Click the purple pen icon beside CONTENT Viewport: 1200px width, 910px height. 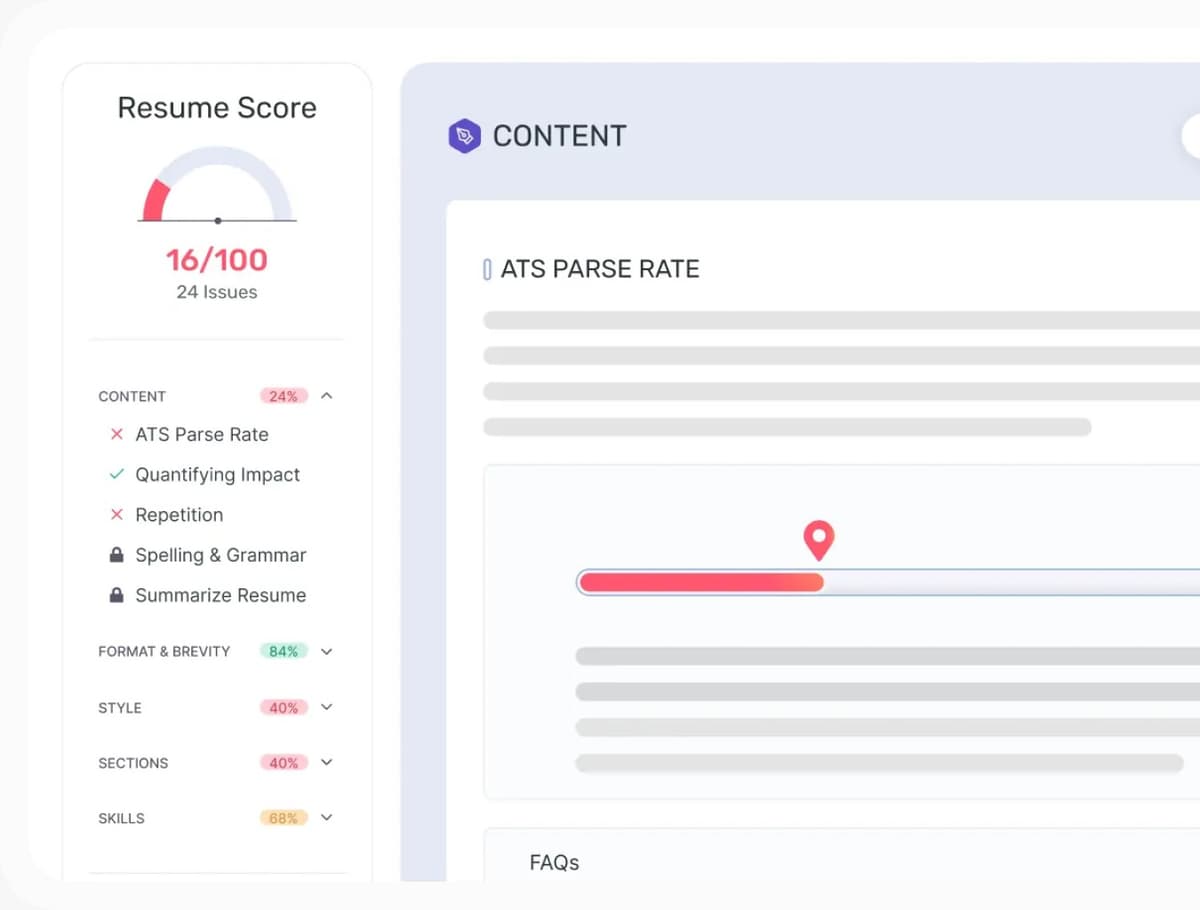click(464, 136)
